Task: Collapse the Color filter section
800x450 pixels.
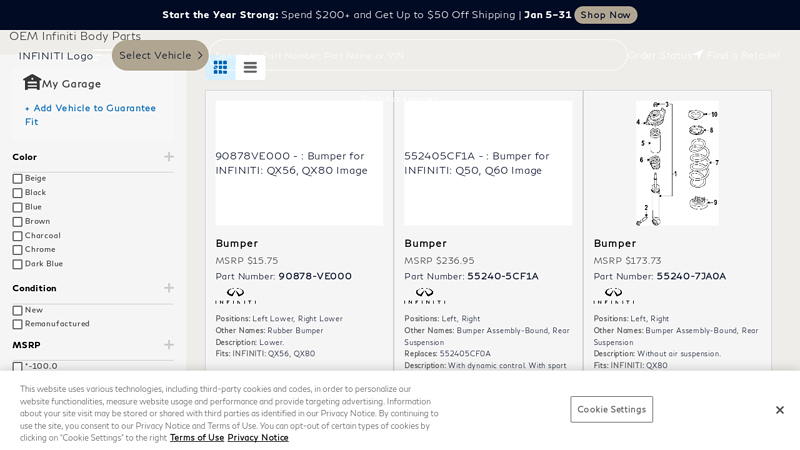Action: tap(169, 157)
